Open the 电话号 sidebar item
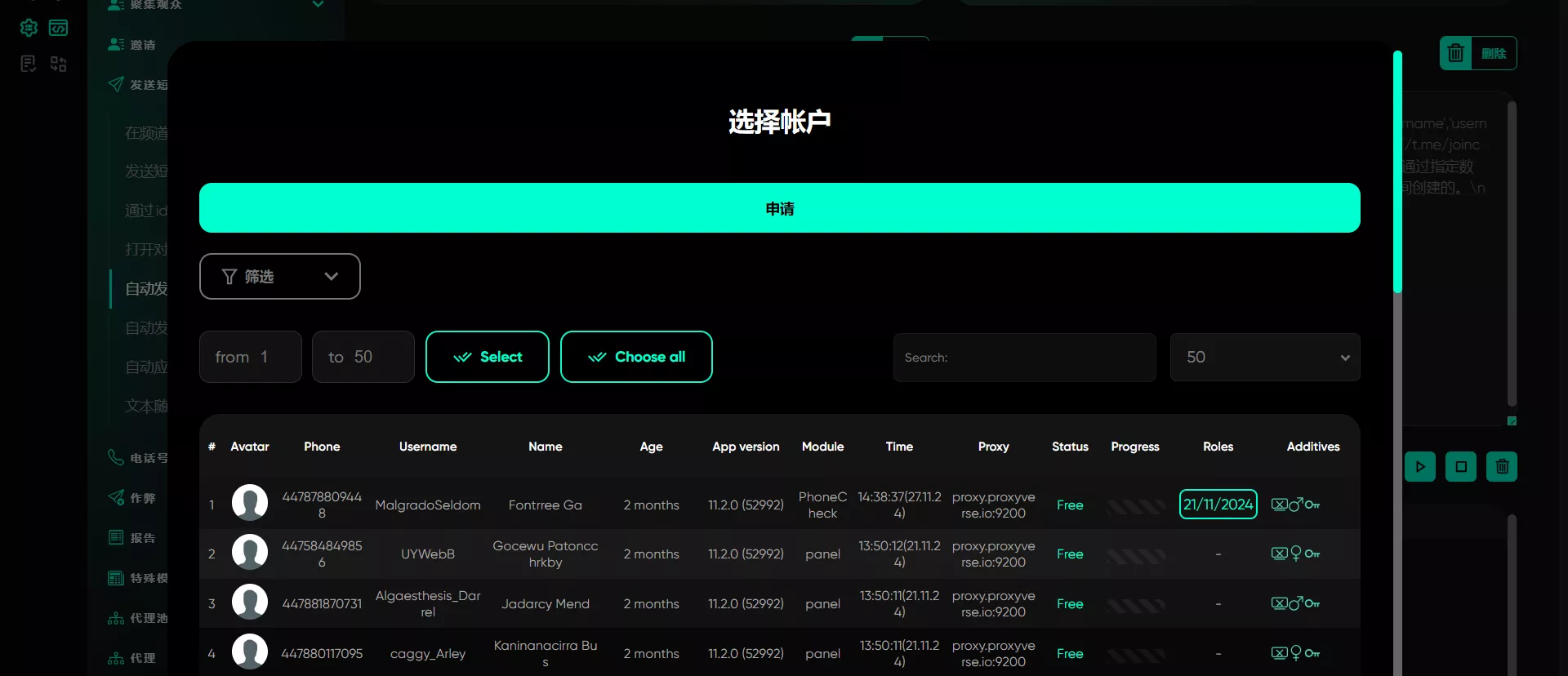This screenshot has height=676, width=1568. (x=138, y=458)
